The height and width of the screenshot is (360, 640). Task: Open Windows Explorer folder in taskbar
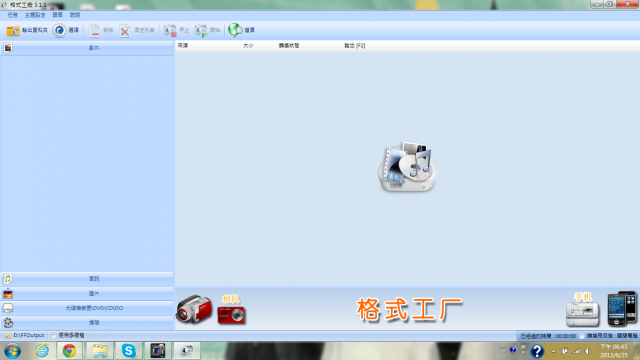tap(99, 351)
